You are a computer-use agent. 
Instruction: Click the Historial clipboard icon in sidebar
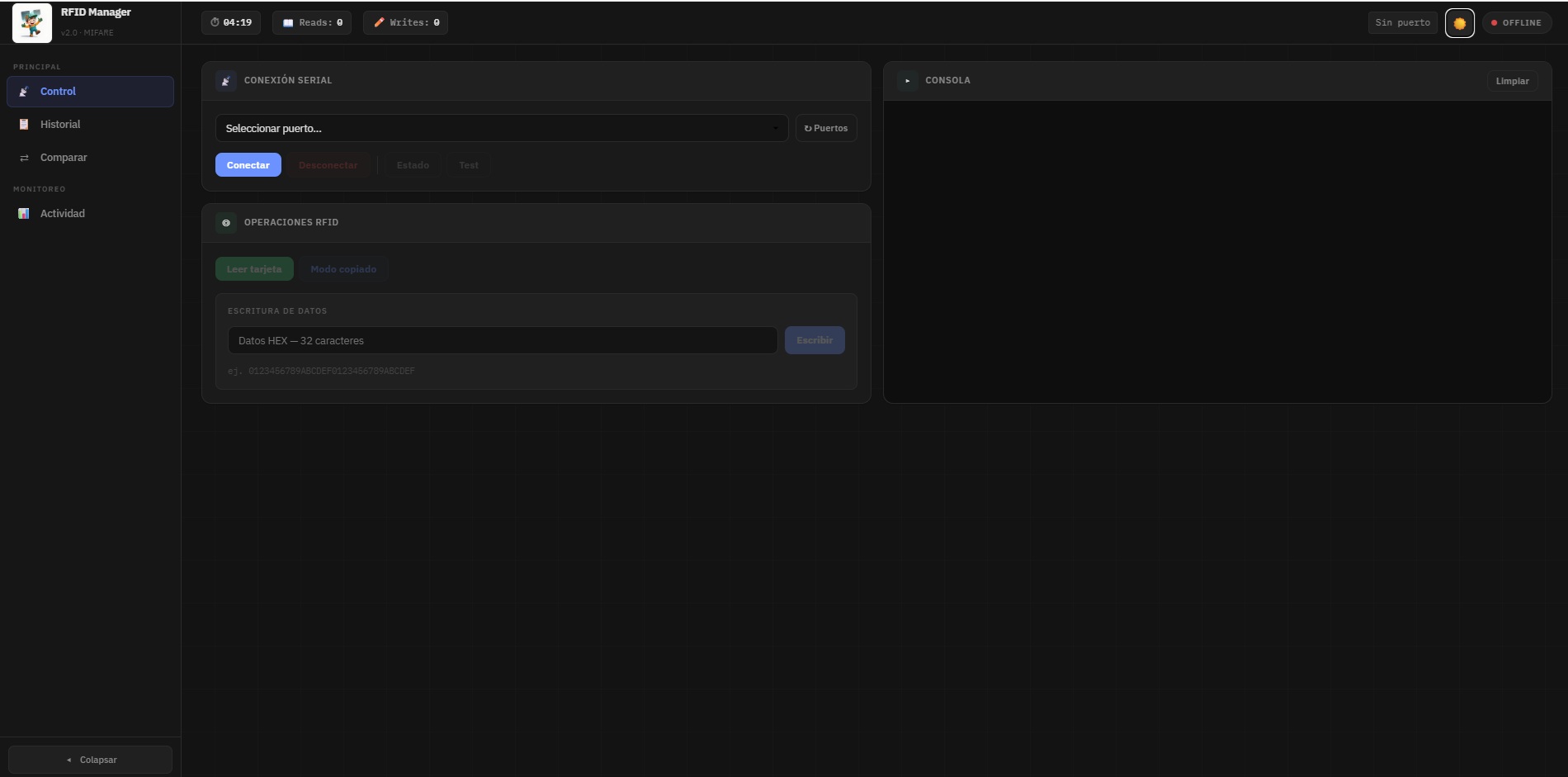pyautogui.click(x=24, y=125)
